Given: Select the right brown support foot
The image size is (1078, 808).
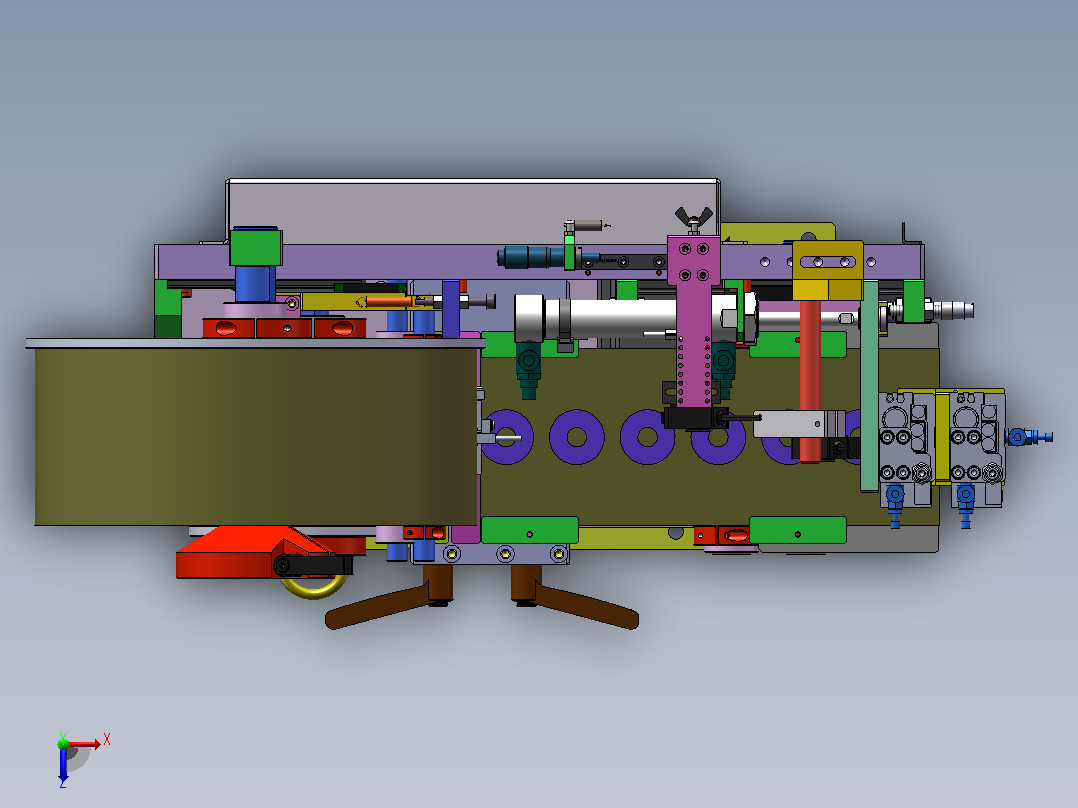Looking at the screenshot, I should (575, 598).
